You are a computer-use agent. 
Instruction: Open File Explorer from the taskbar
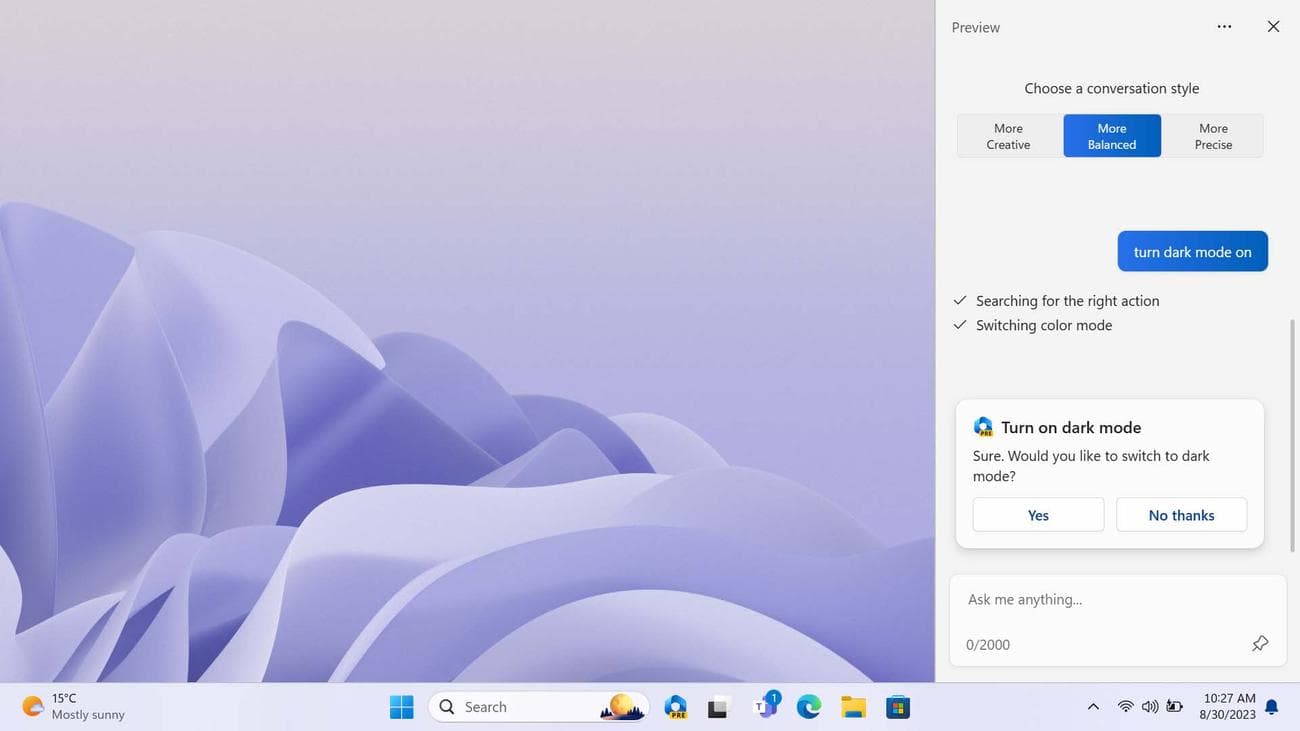(x=852, y=706)
